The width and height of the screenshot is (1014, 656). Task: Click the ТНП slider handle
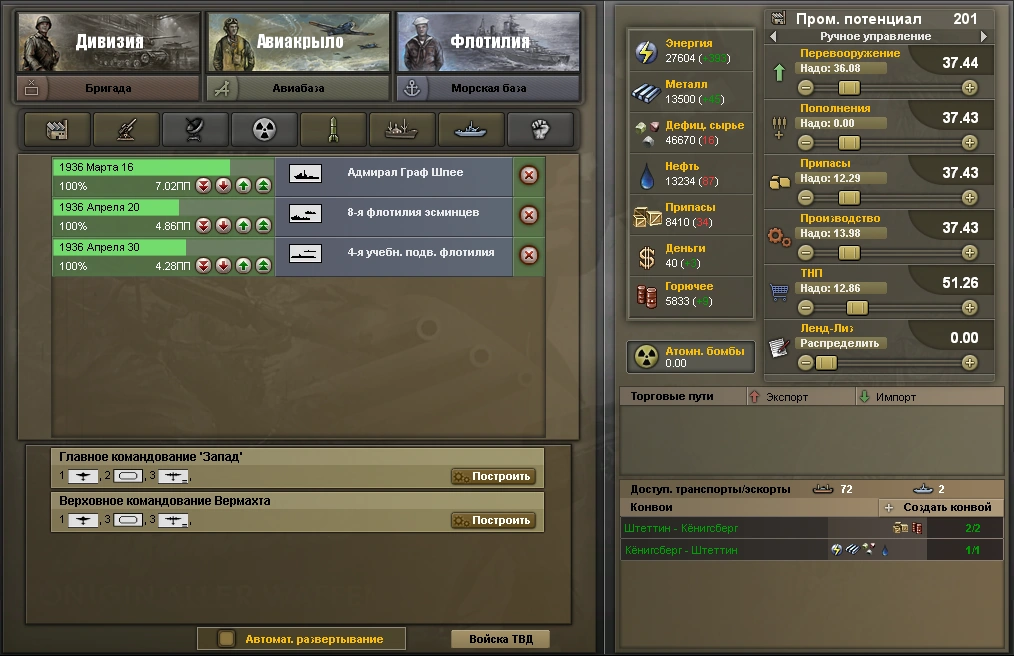pyautogui.click(x=857, y=307)
